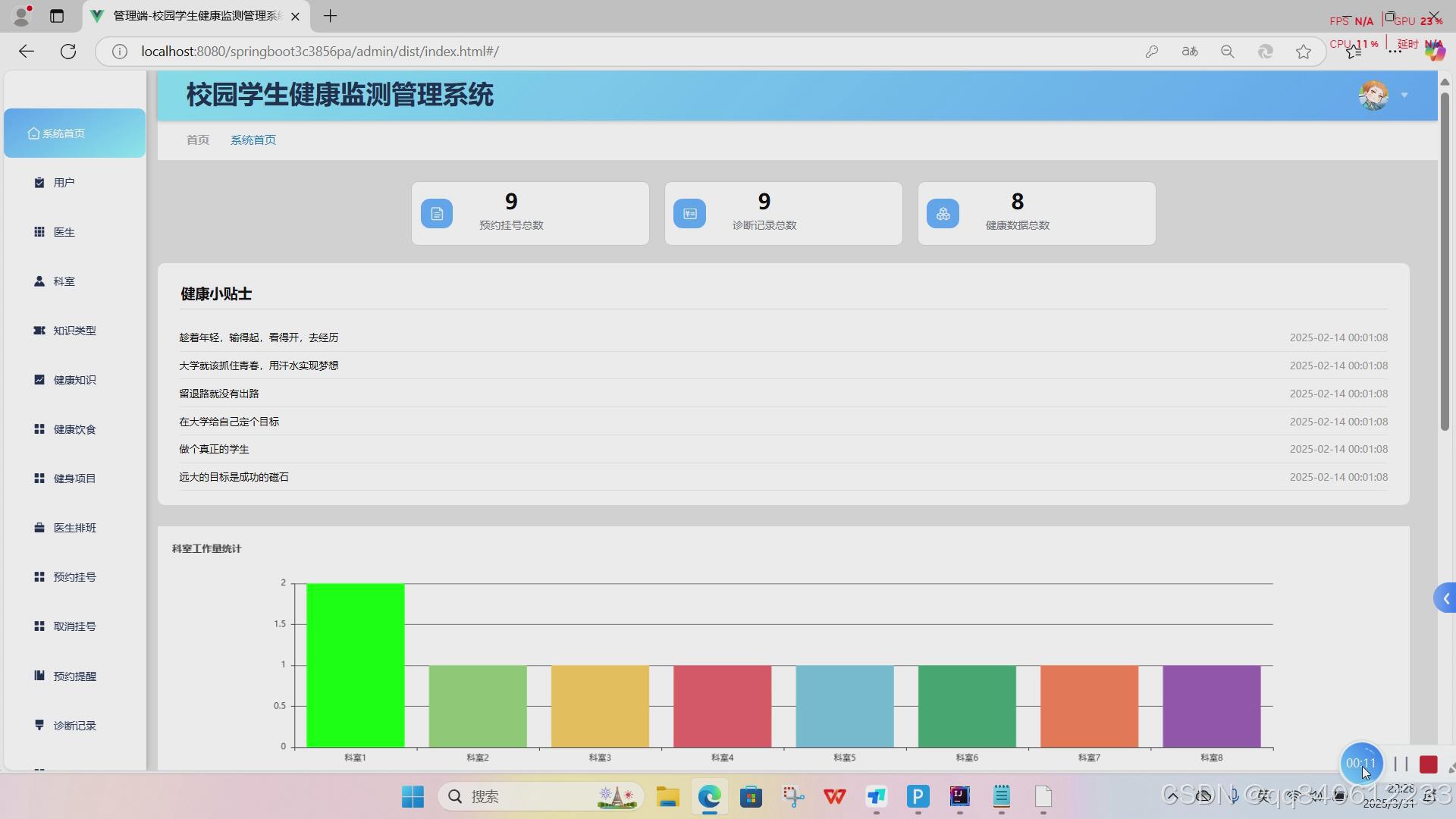Select the 医生 doctor sidebar icon

click(39, 231)
